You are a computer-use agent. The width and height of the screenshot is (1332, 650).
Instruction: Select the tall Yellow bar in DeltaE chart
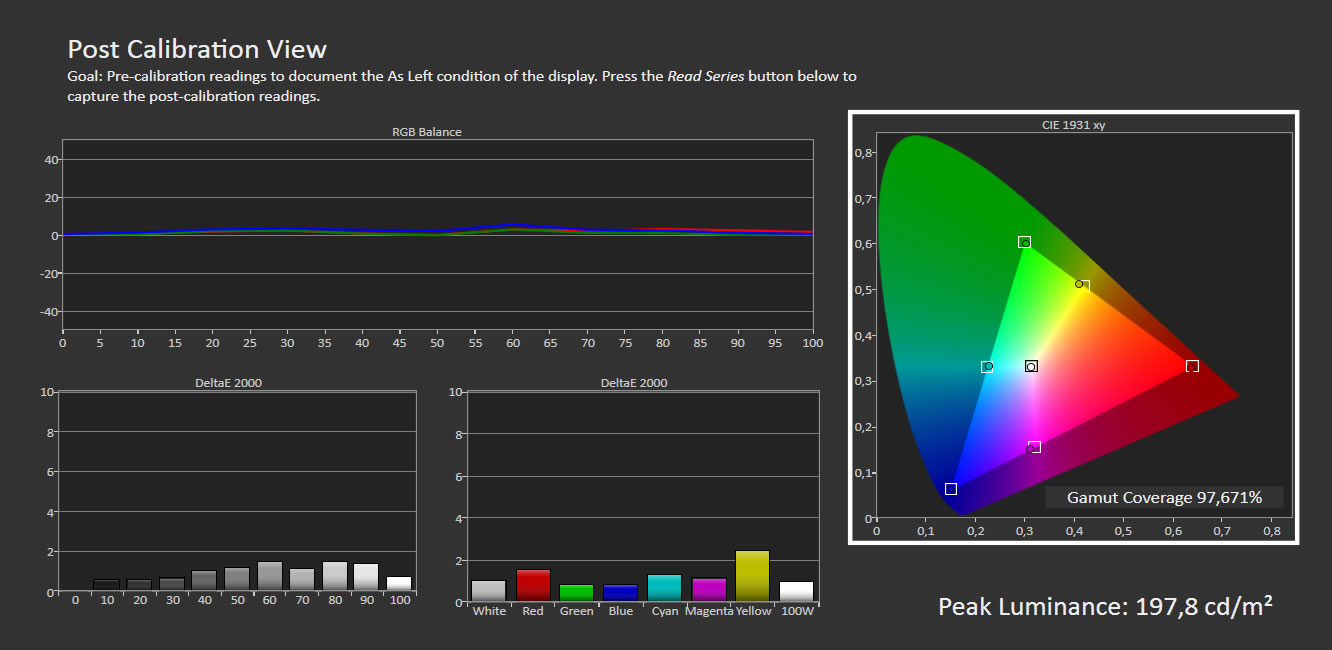(x=752, y=576)
